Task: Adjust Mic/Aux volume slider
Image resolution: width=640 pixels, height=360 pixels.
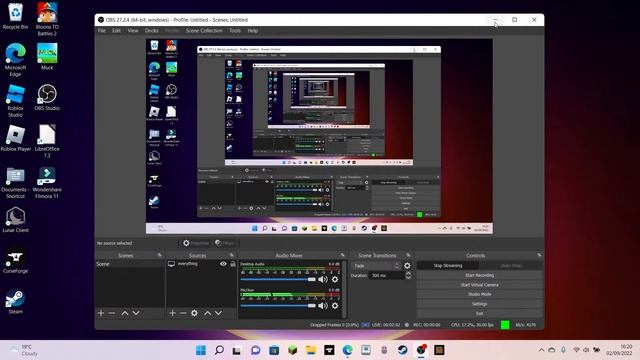Action: (278, 305)
